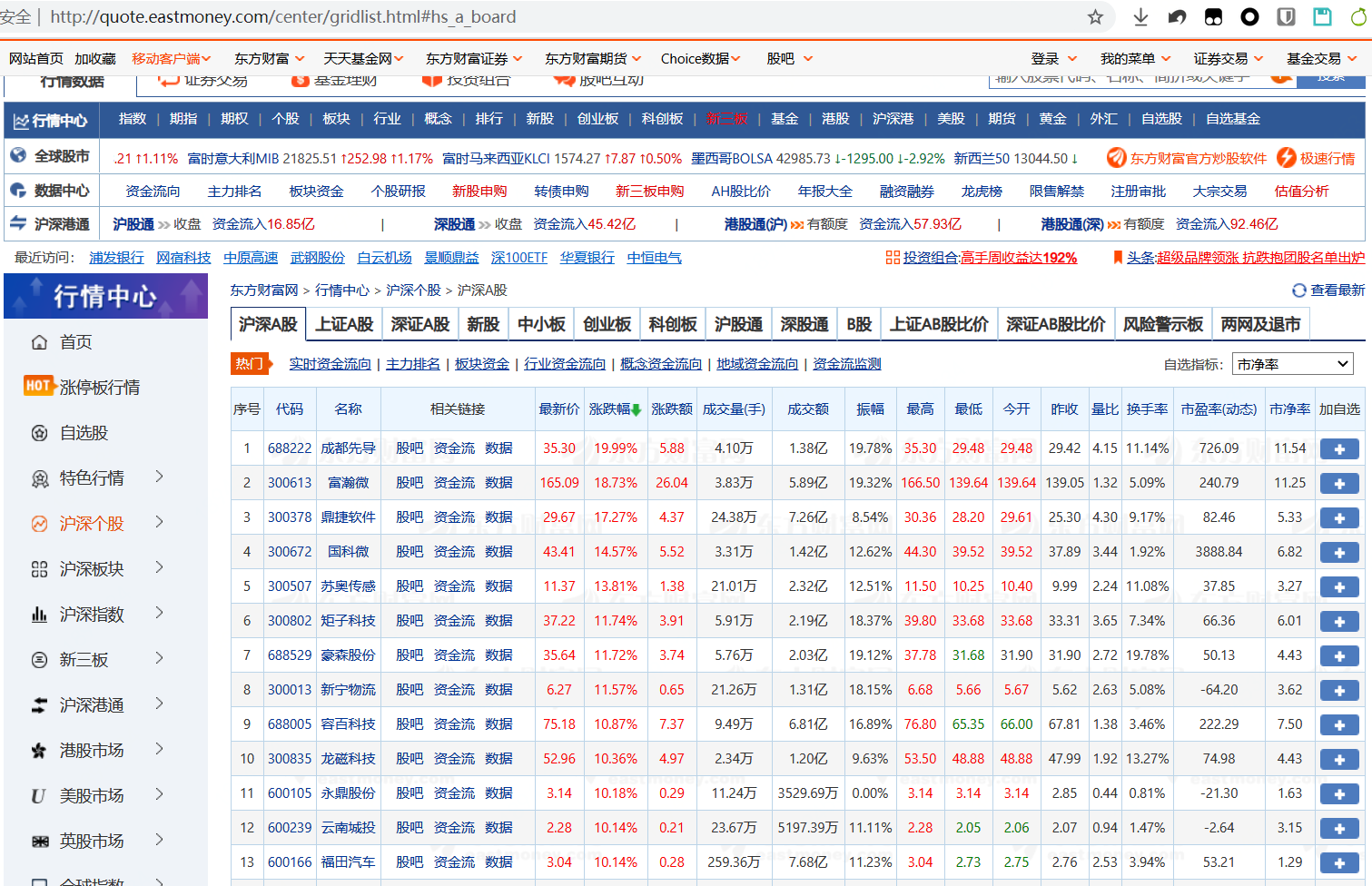Expand the 东方财富 top menu
This screenshot has width=1372, height=886.
click(x=270, y=59)
